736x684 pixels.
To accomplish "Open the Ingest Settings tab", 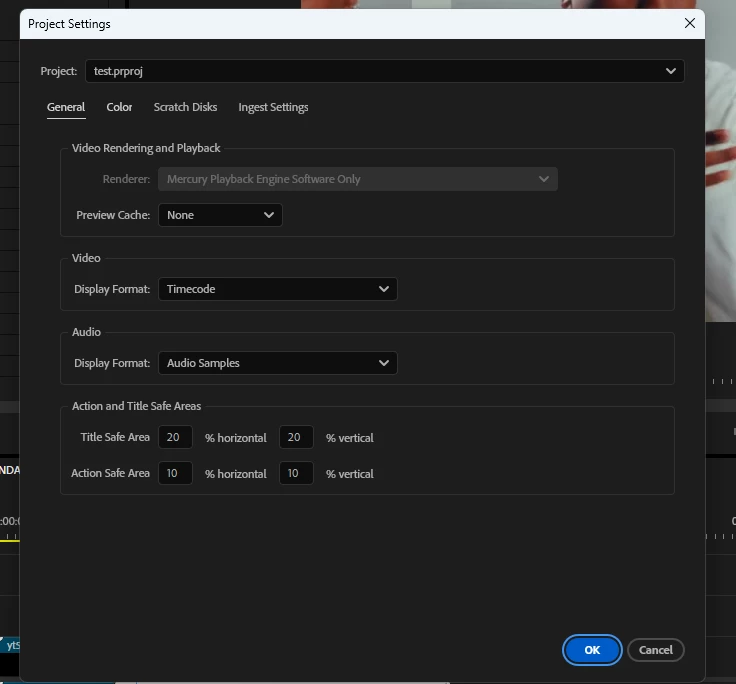I will (x=273, y=108).
